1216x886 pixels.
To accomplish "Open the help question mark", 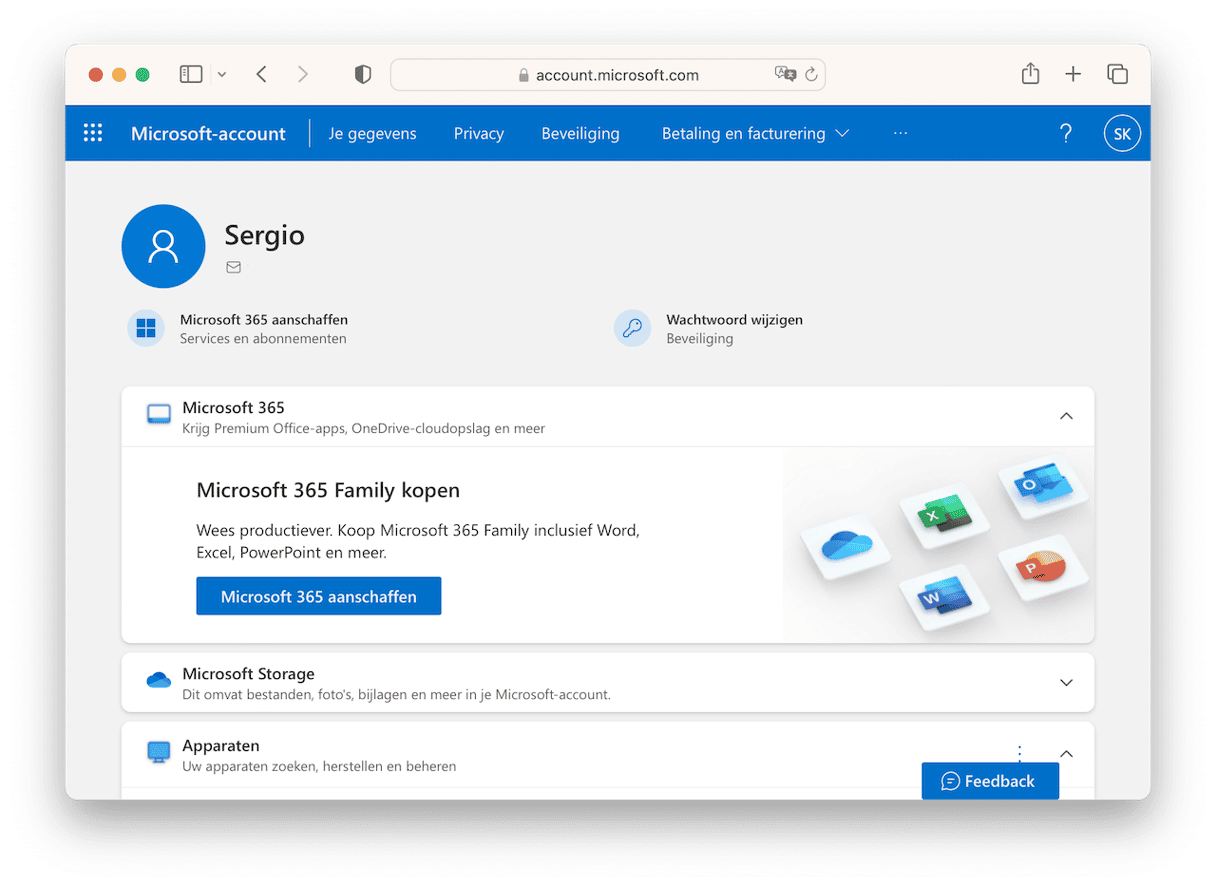I will coord(1066,133).
